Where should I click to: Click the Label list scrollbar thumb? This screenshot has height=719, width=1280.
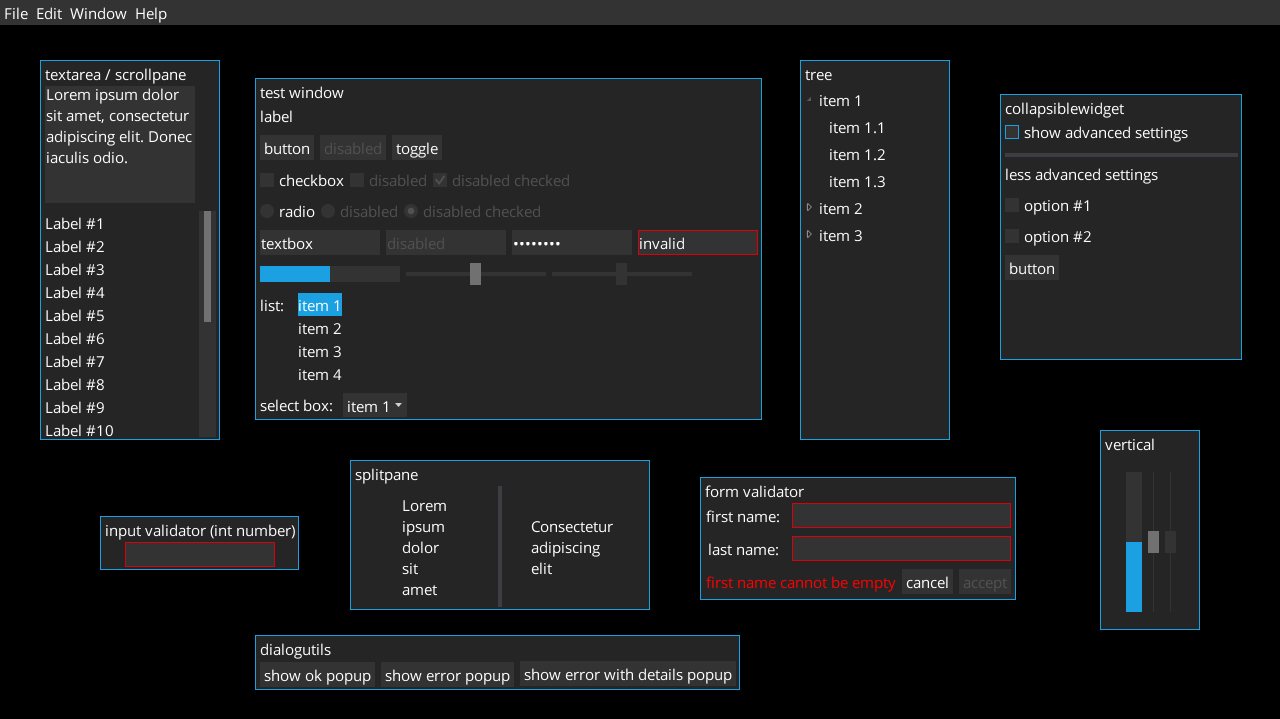point(207,266)
